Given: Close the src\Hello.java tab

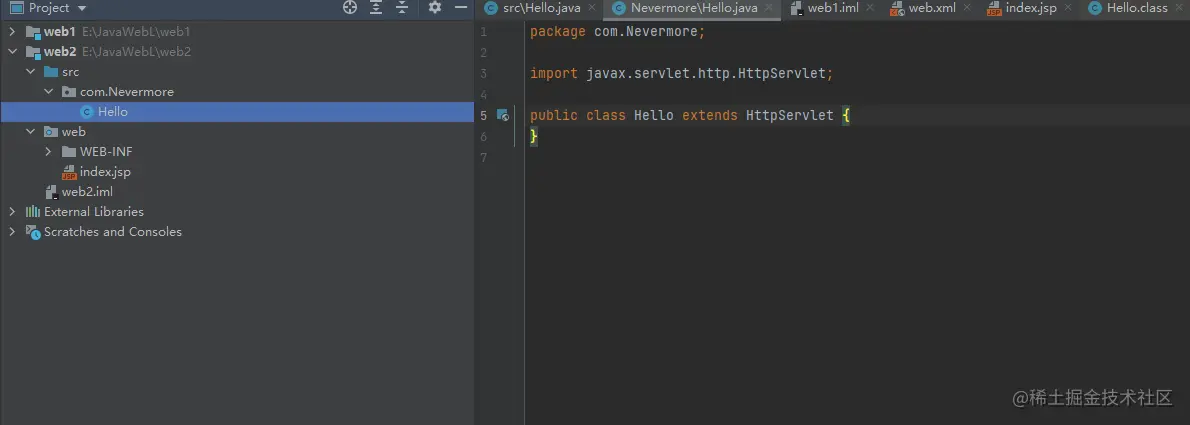Looking at the screenshot, I should pos(592,8).
